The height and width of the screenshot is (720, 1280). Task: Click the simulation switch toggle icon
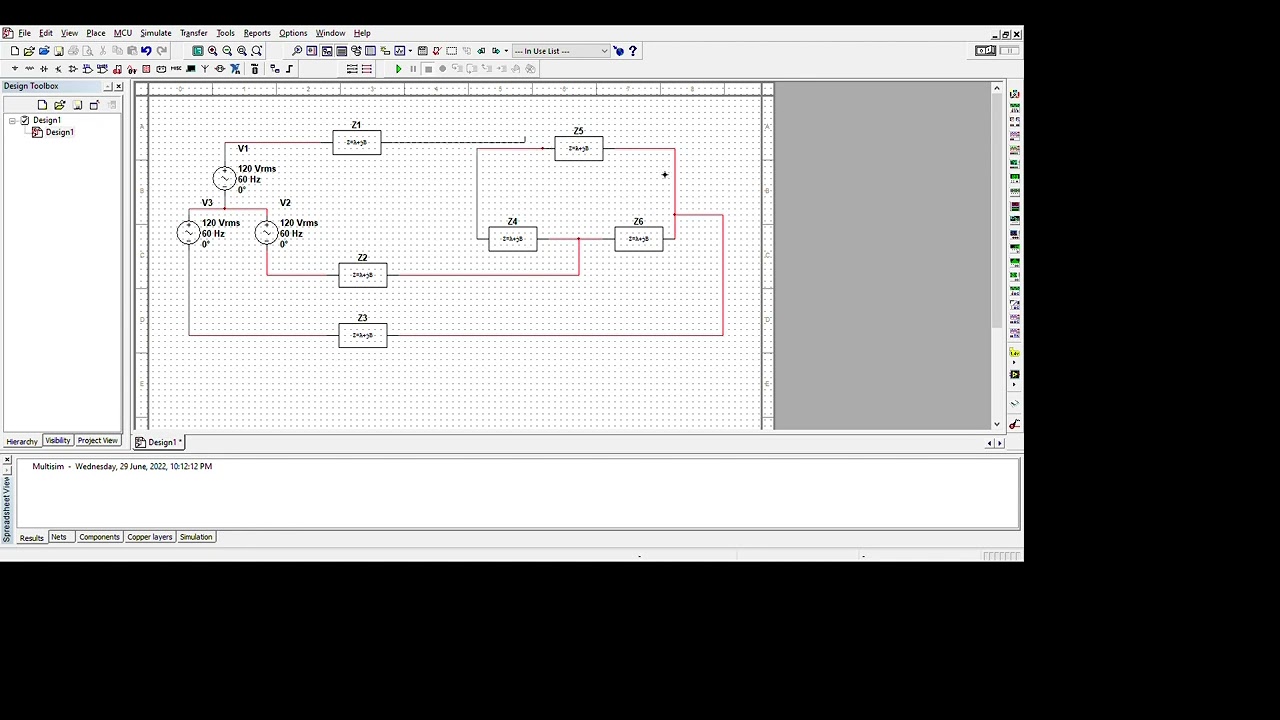986,50
